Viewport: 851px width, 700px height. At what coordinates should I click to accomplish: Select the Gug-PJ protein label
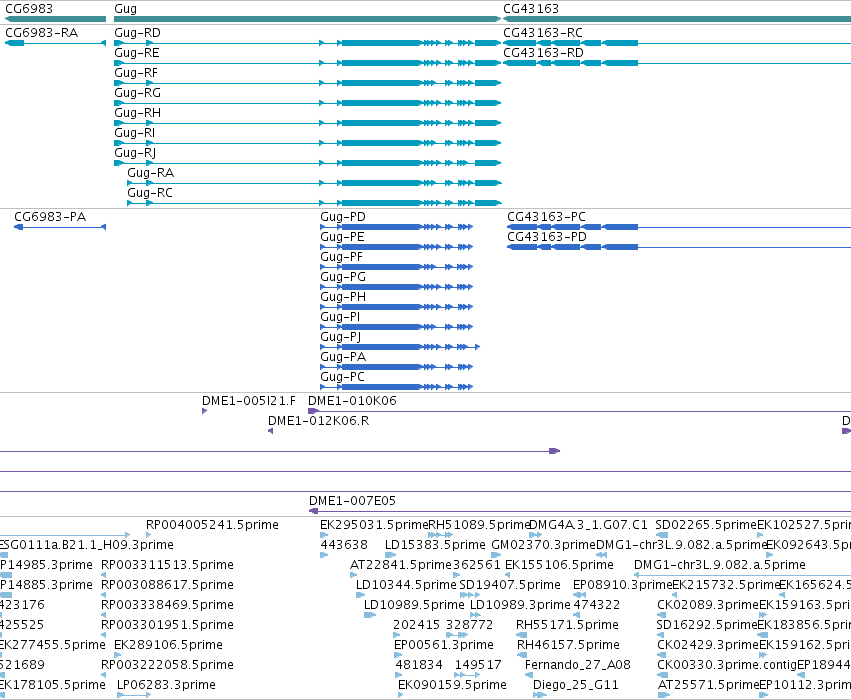pyautogui.click(x=341, y=337)
